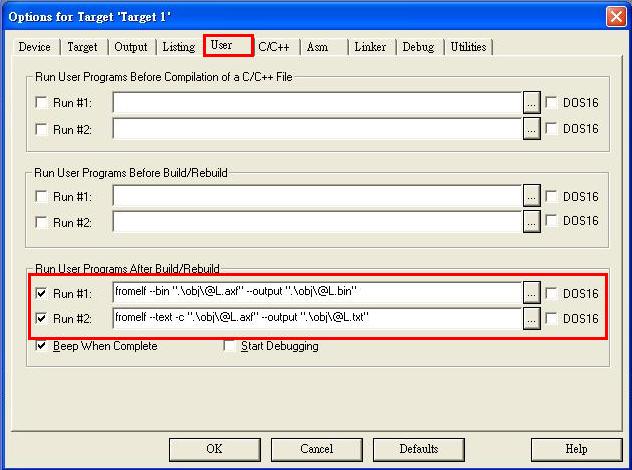Open the Help button
Screen dimensions: 632x470
pos(576,449)
